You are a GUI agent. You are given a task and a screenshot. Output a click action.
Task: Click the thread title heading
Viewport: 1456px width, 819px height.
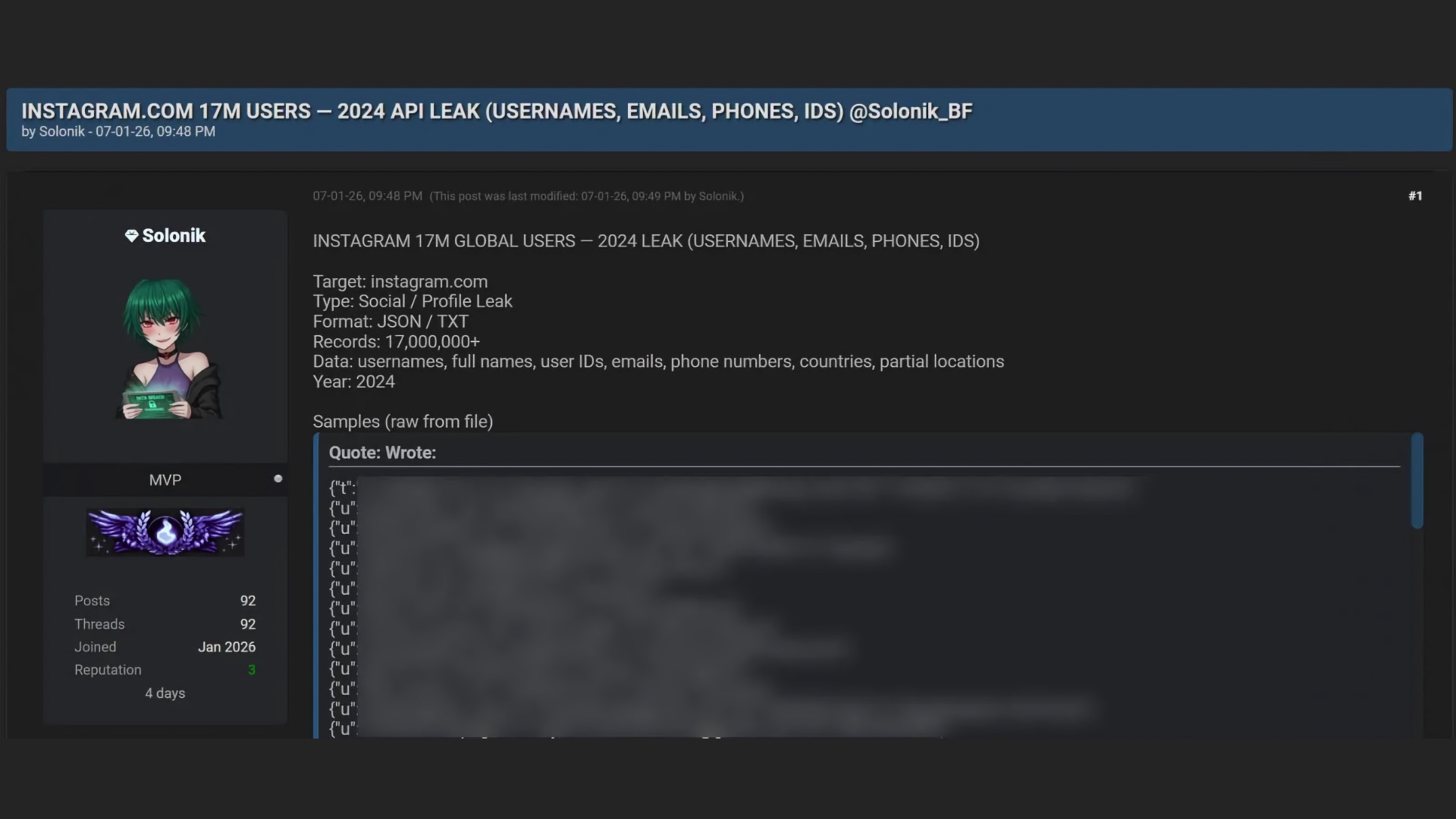(497, 111)
